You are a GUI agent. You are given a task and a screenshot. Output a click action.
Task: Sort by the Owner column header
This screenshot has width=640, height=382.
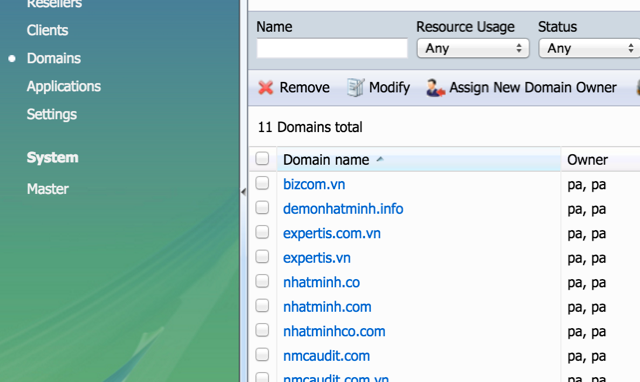click(587, 160)
